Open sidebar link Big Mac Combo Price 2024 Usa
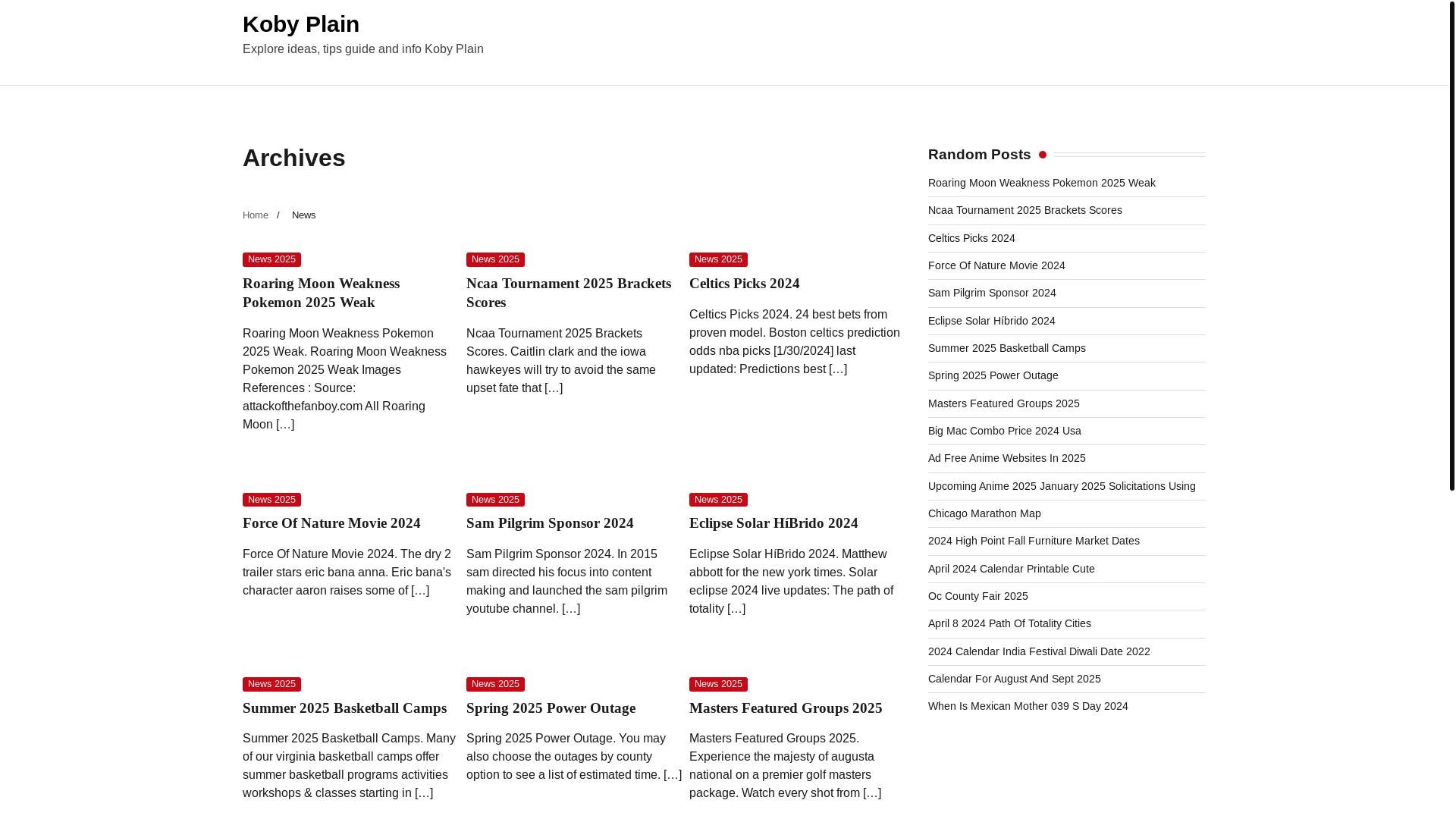The image size is (1456, 819). tap(1004, 431)
